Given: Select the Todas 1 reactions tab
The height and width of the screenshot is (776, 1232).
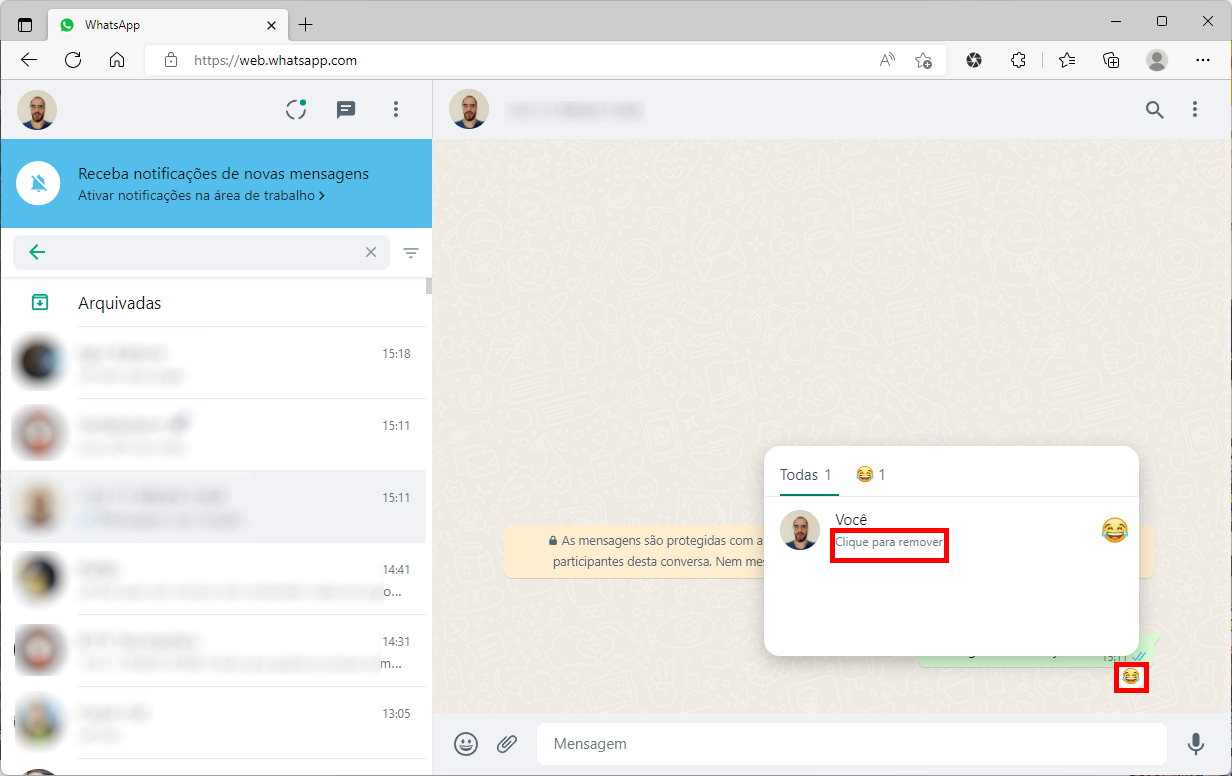Looking at the screenshot, I should tap(806, 475).
